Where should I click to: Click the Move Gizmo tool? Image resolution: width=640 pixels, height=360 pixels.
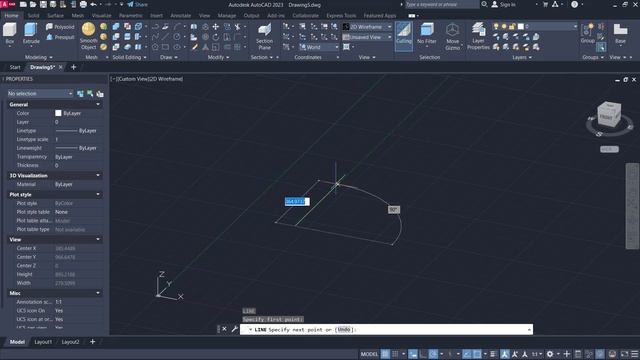pyautogui.click(x=452, y=36)
